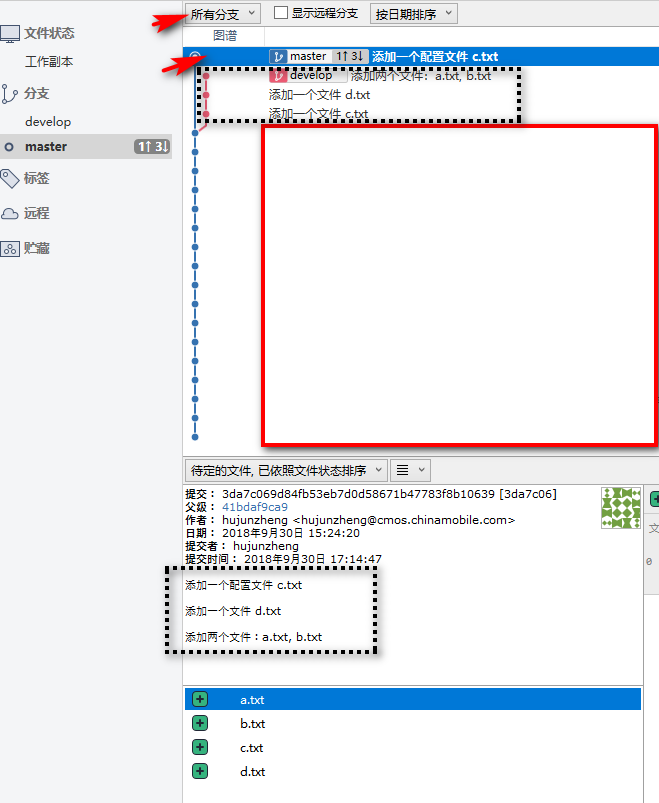Click the develop branch badge icon in graph

(x=278, y=76)
